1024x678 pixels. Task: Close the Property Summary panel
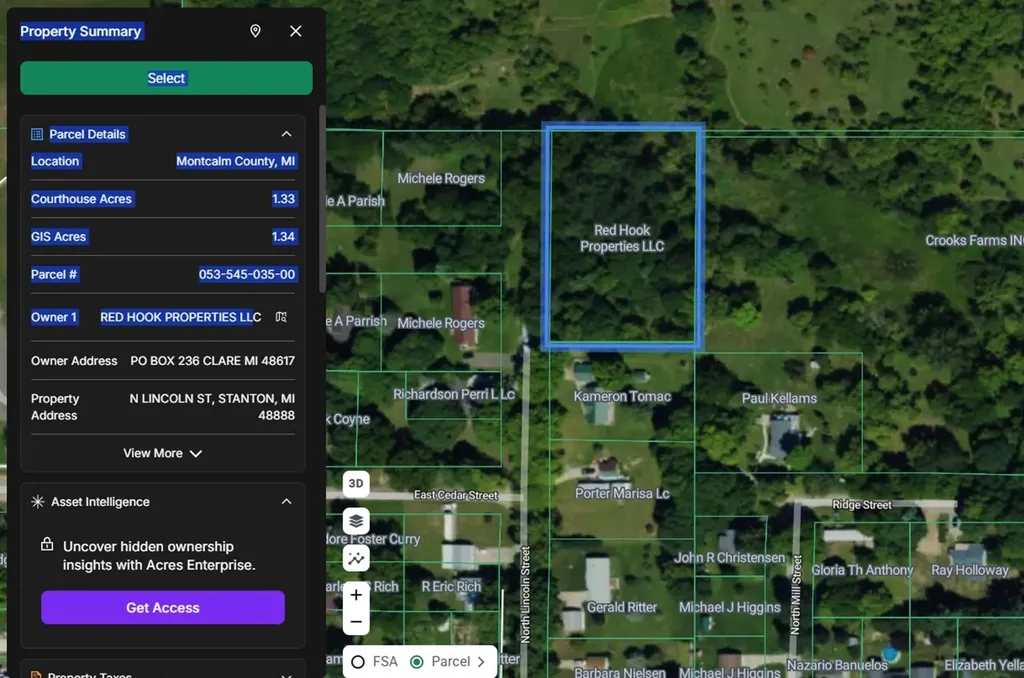(x=296, y=31)
